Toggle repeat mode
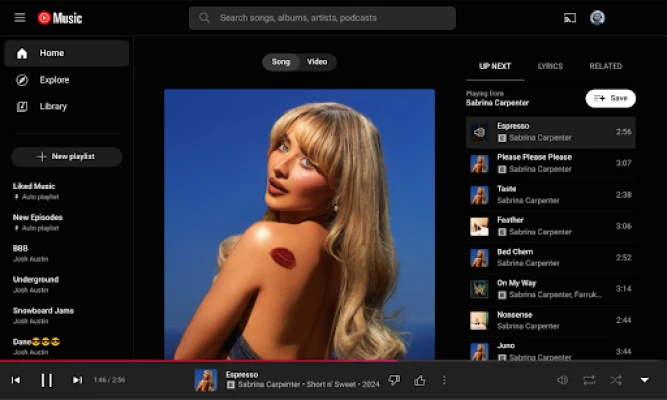This screenshot has height=400, width=667. (x=589, y=380)
